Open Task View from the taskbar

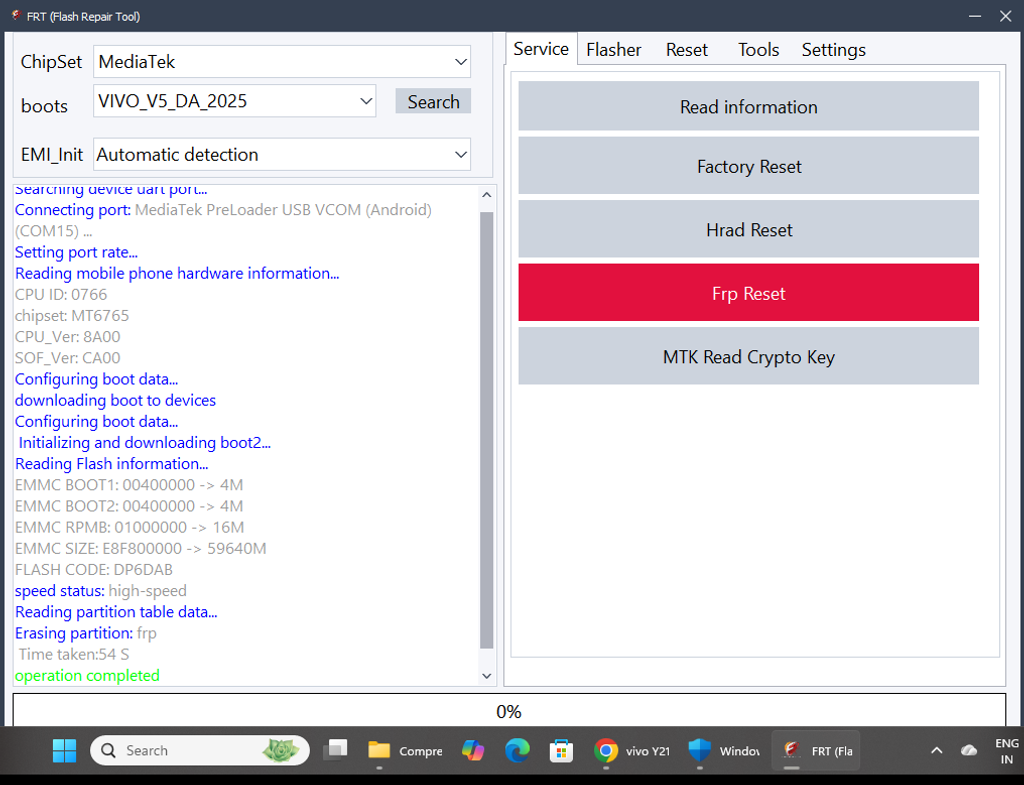[x=335, y=750]
